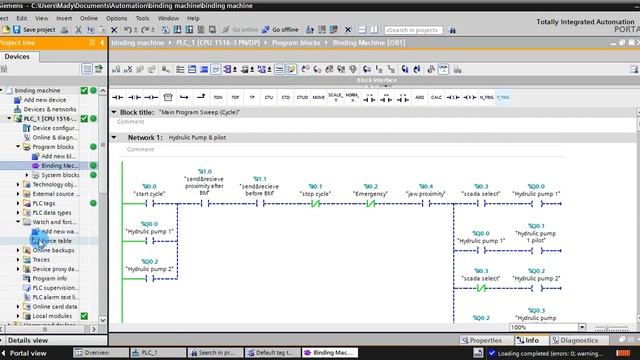Insert network using editor toolbar icon
Viewport: 640px width, 360px height.
[116, 69]
